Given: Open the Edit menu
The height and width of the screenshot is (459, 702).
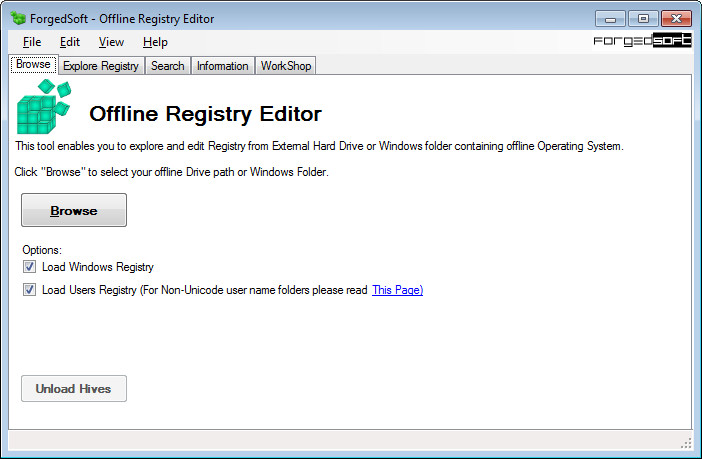Looking at the screenshot, I should pos(70,42).
